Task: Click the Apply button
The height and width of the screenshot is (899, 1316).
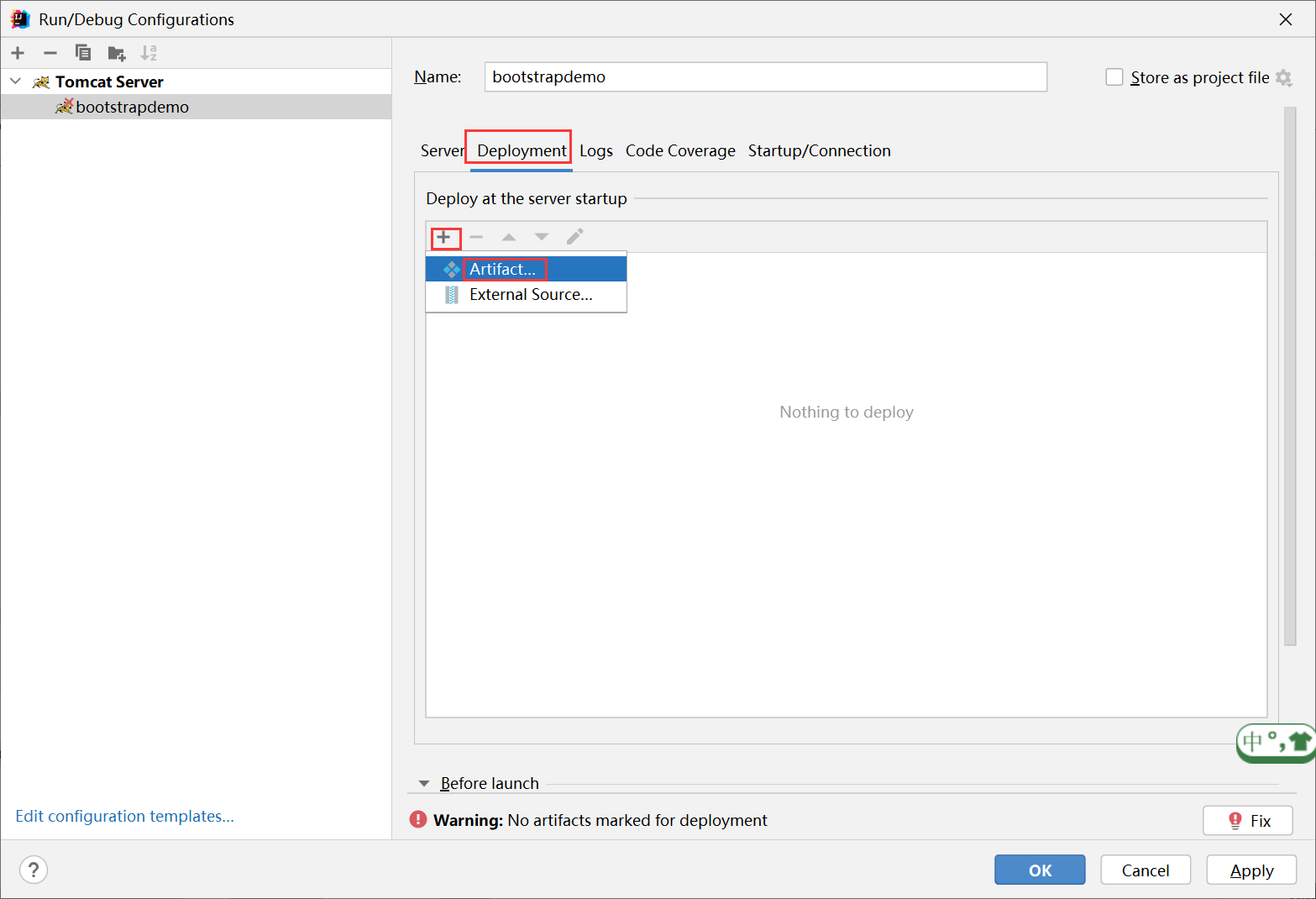Action: pyautogui.click(x=1251, y=870)
